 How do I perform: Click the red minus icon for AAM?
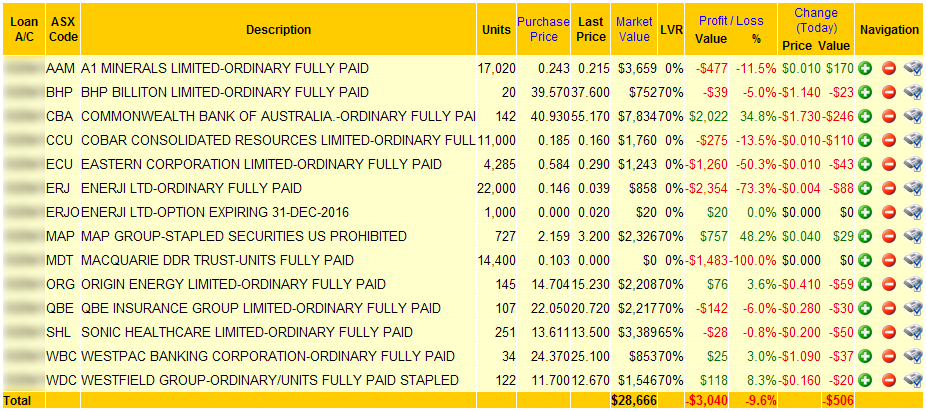click(889, 68)
